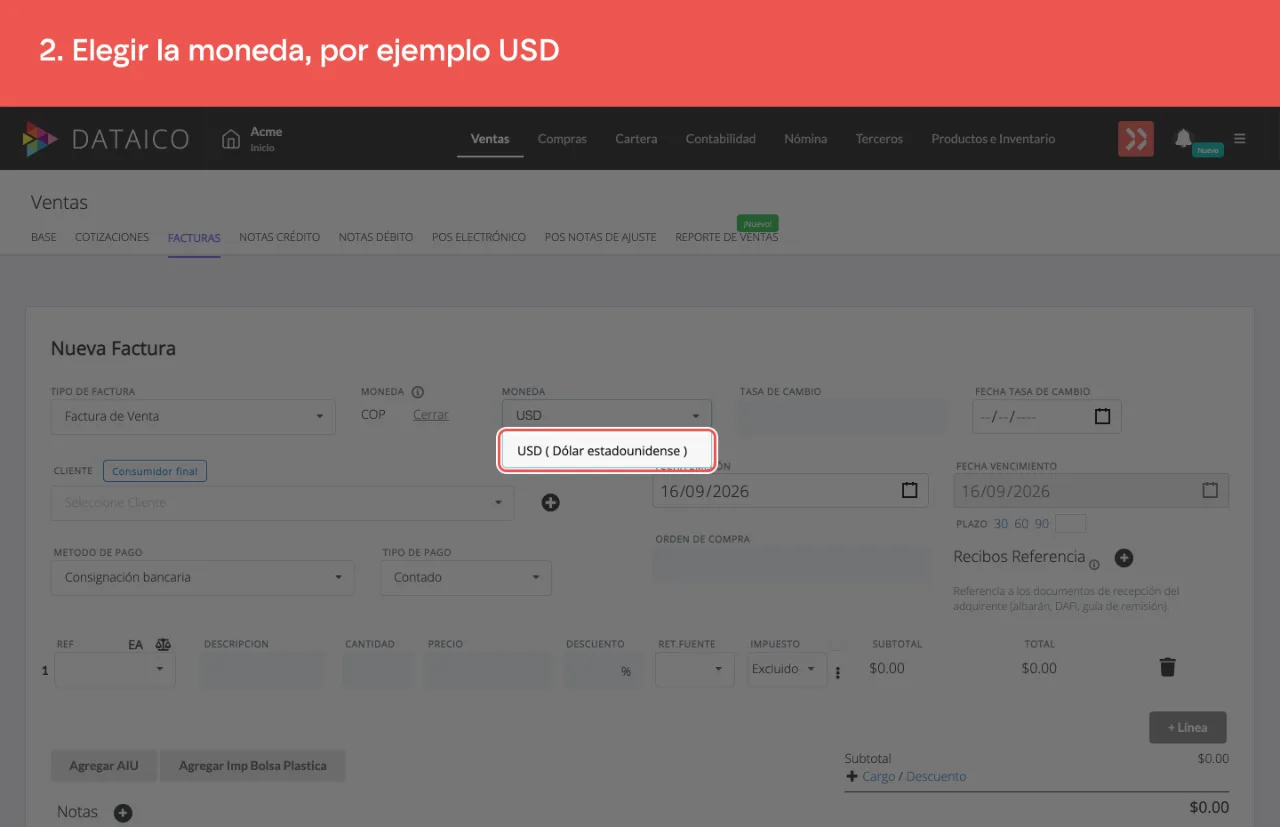Set plazo to 30 days
This screenshot has width=1280, height=827.
(1001, 524)
